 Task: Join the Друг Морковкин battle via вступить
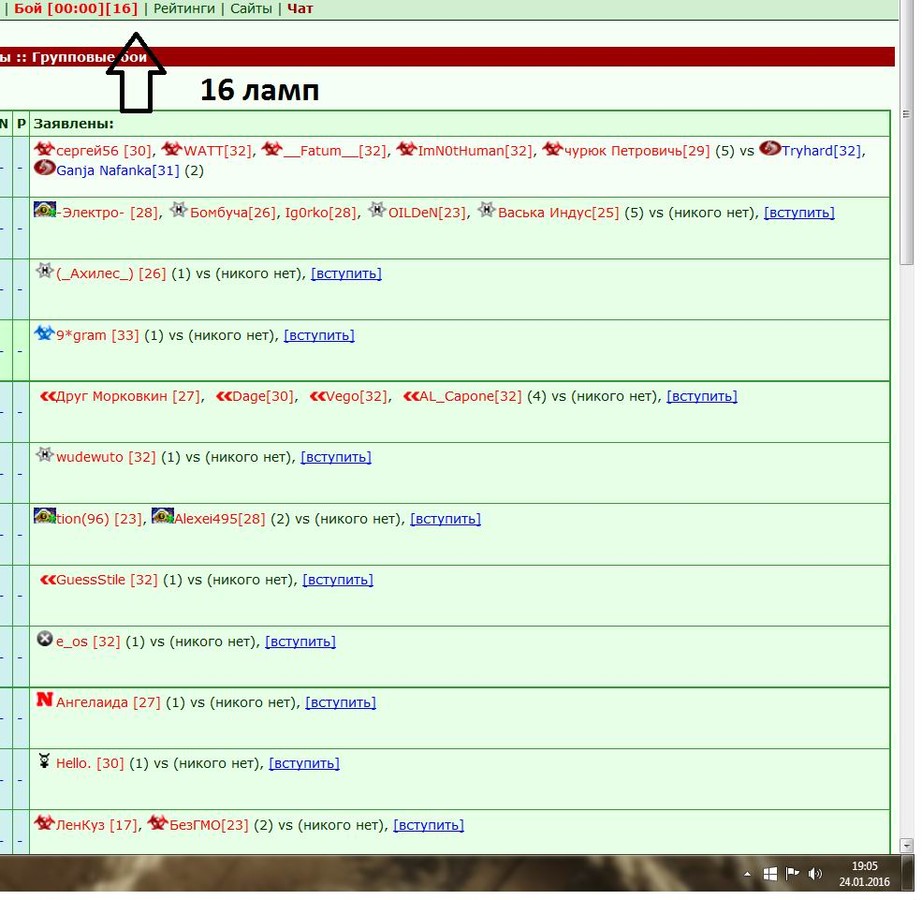(x=702, y=397)
